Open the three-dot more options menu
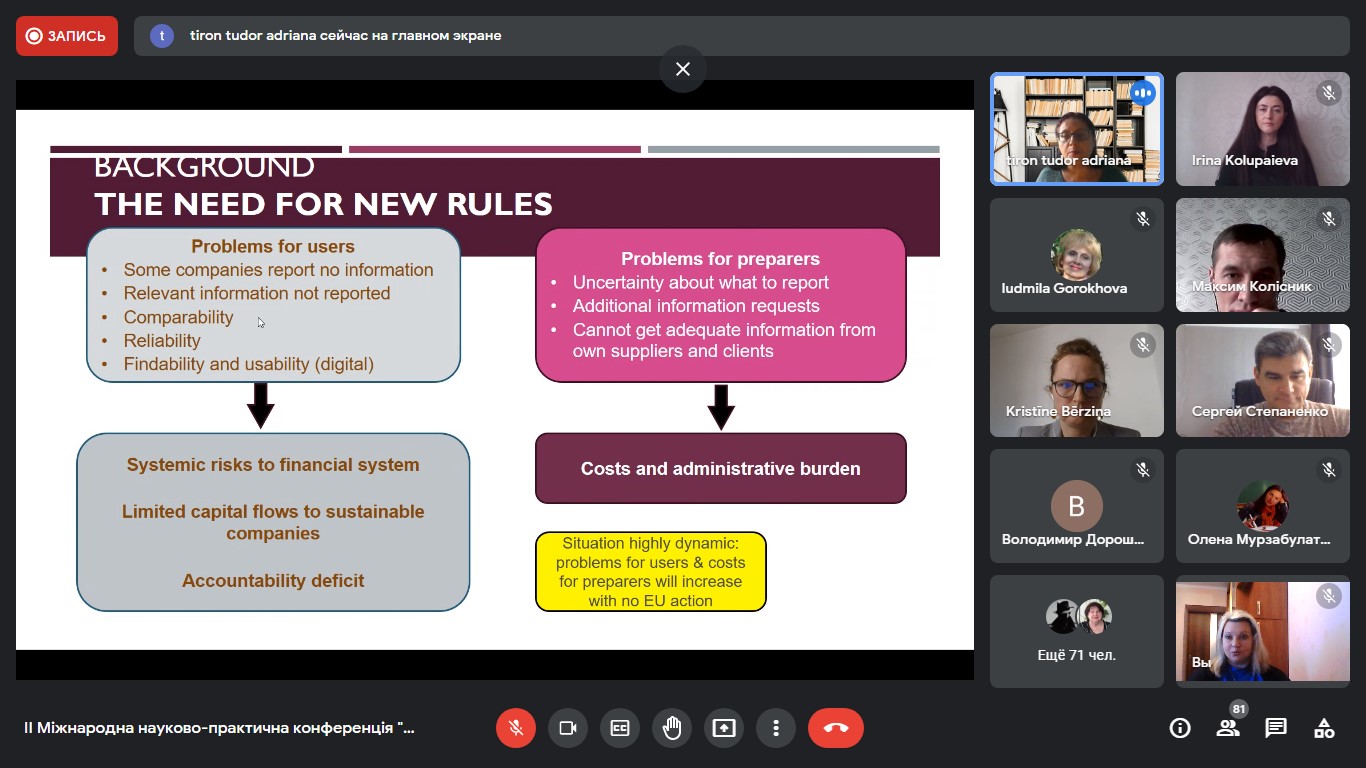The image size is (1366, 768). coord(776,728)
